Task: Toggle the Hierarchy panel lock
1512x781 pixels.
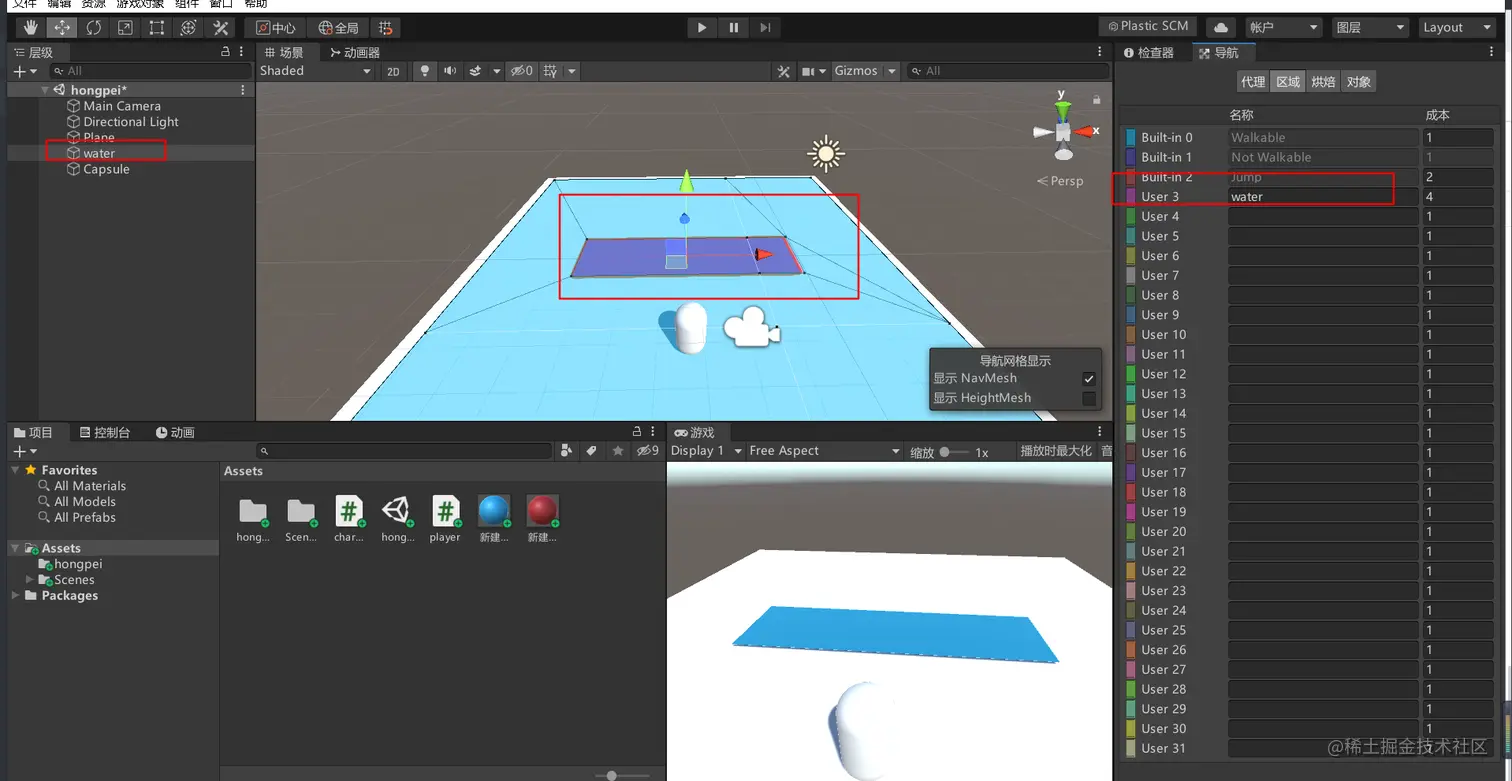Action: click(225, 52)
